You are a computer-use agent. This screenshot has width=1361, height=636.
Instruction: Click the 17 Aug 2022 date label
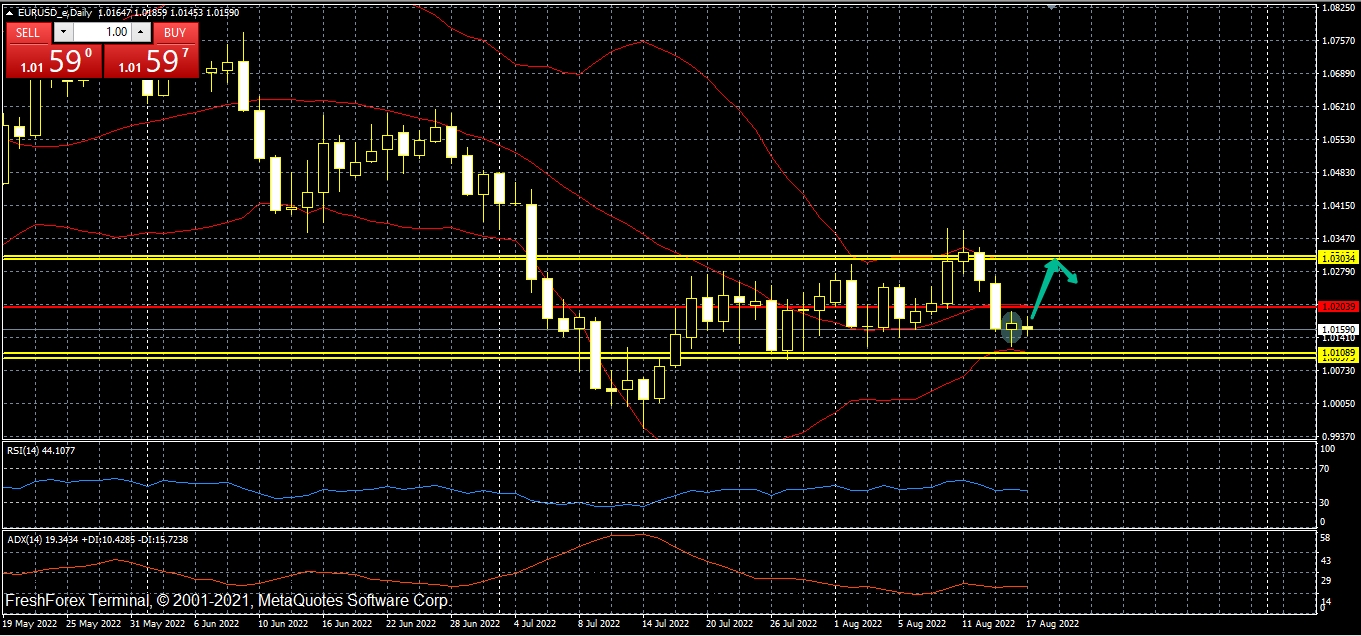[x=1052, y=623]
